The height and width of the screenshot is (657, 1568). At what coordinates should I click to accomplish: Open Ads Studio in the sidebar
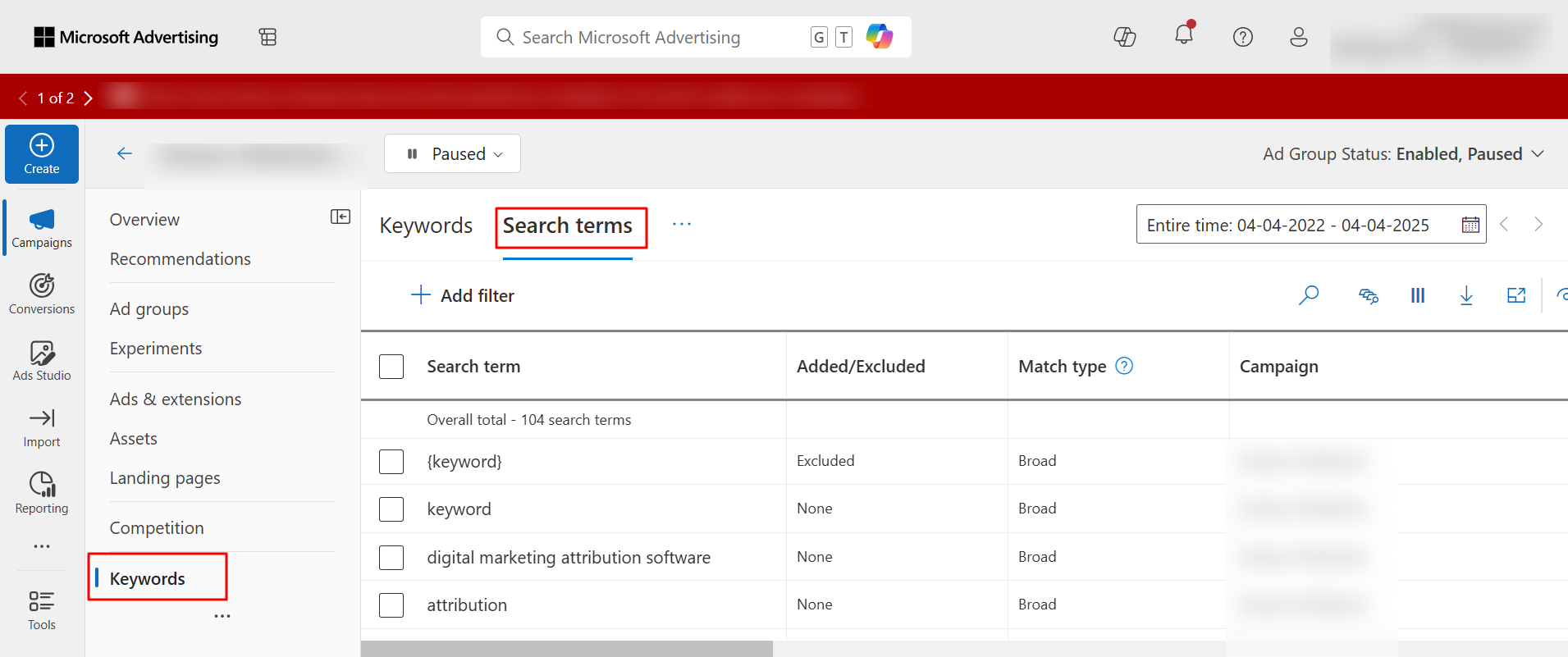click(42, 360)
